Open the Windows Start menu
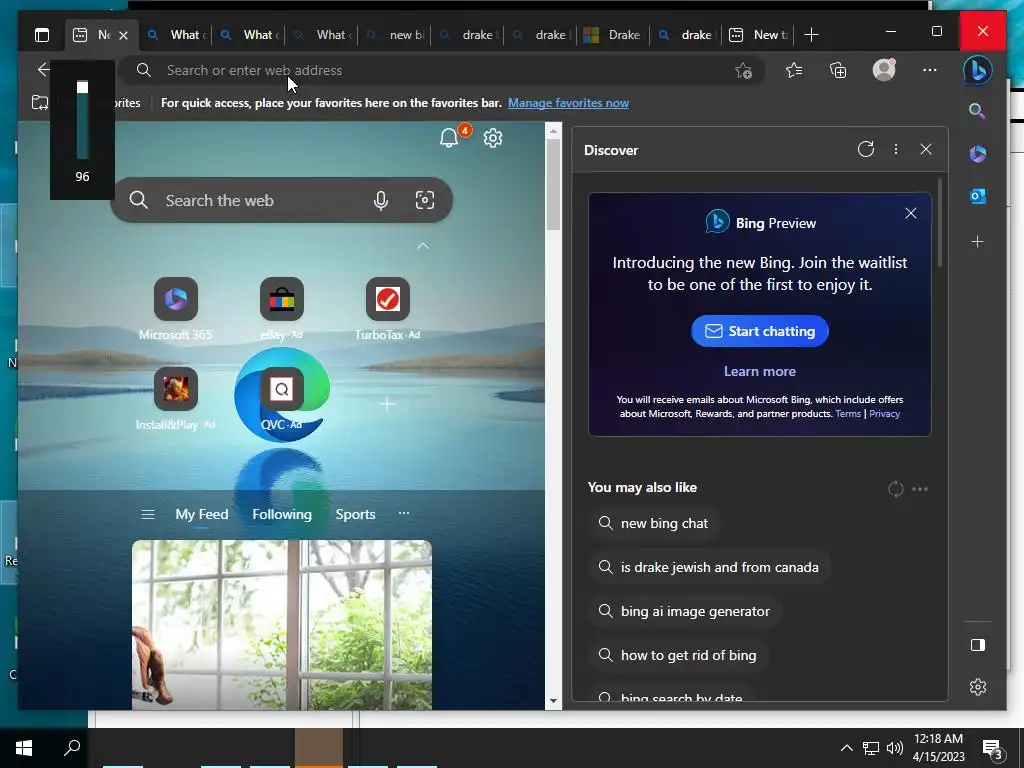Image resolution: width=1024 pixels, height=768 pixels. point(24,748)
